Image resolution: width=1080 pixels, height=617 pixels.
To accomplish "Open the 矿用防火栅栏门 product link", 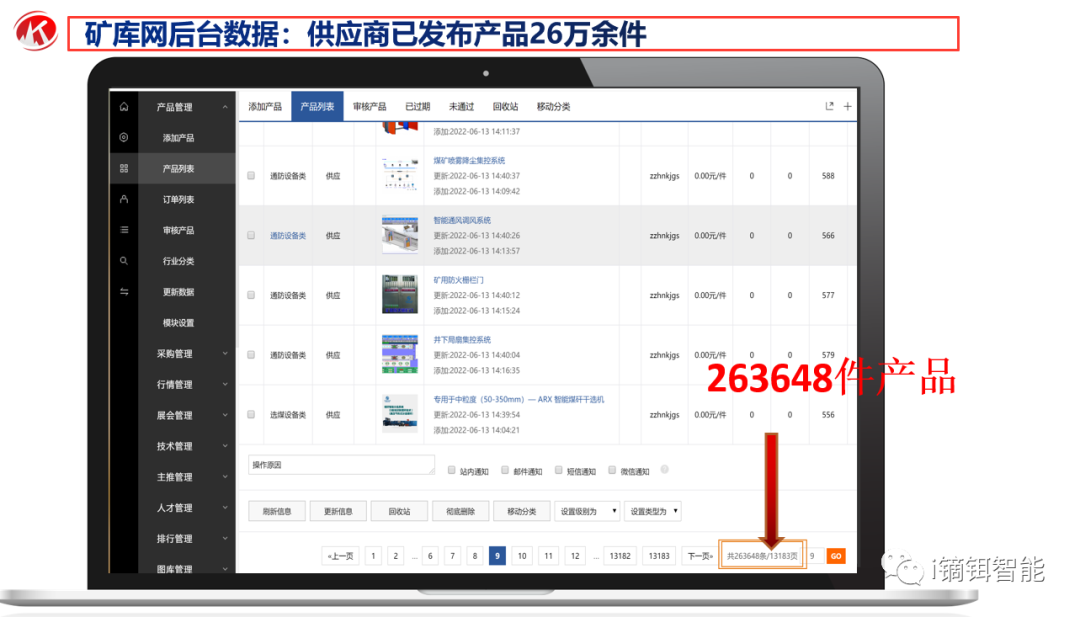I will (458, 280).
